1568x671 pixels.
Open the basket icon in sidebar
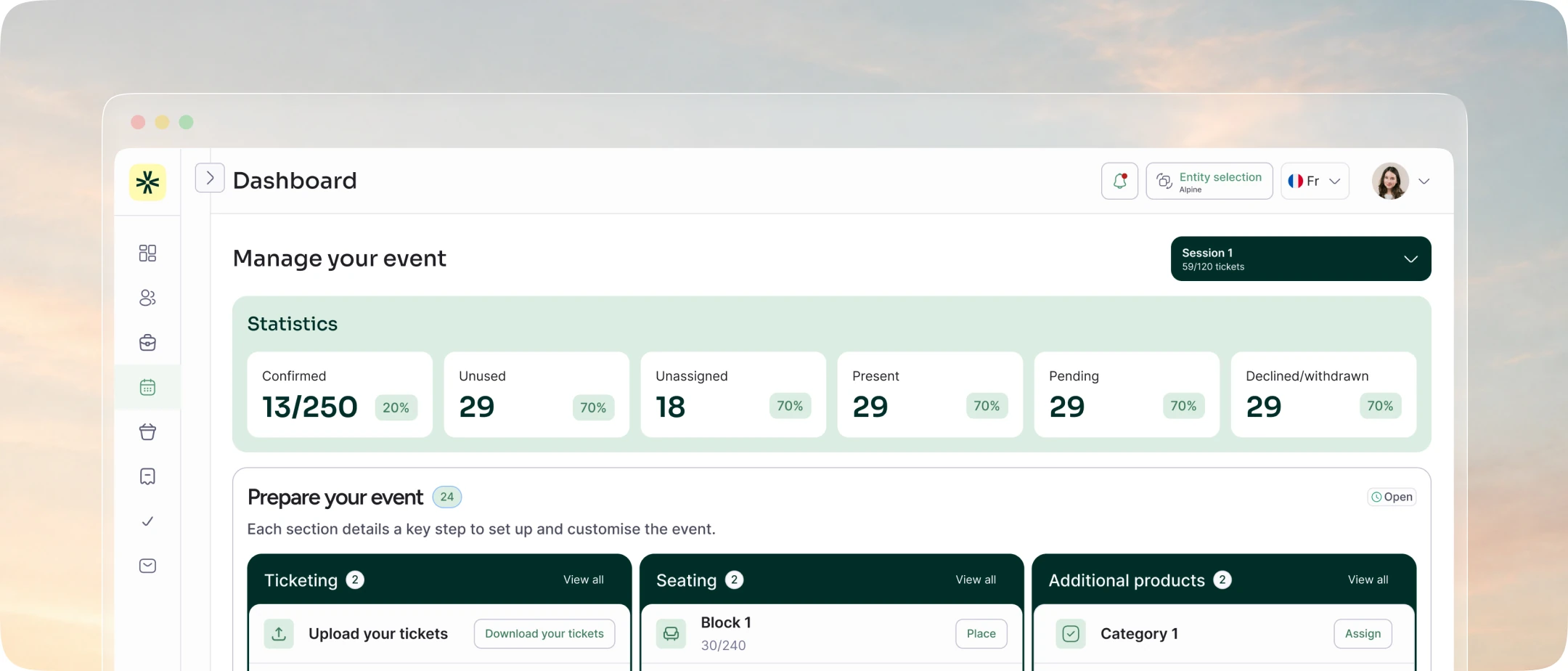click(147, 432)
